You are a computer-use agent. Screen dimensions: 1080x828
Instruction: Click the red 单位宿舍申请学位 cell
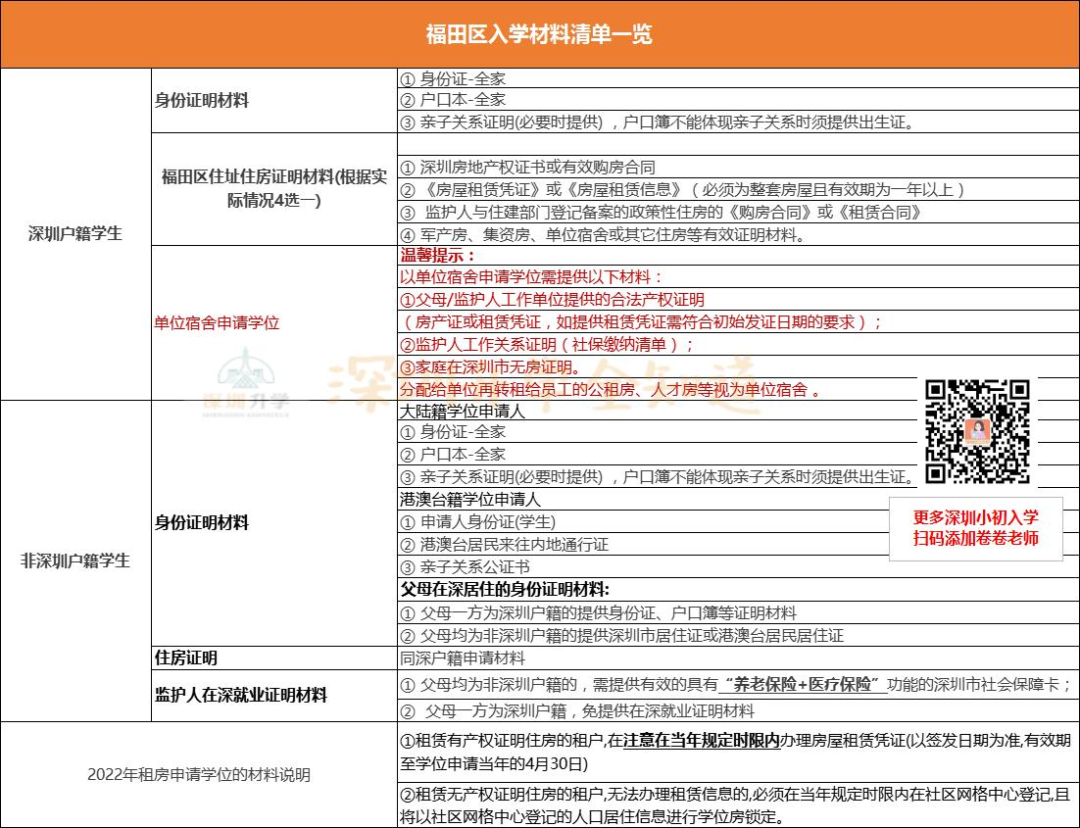(x=274, y=322)
